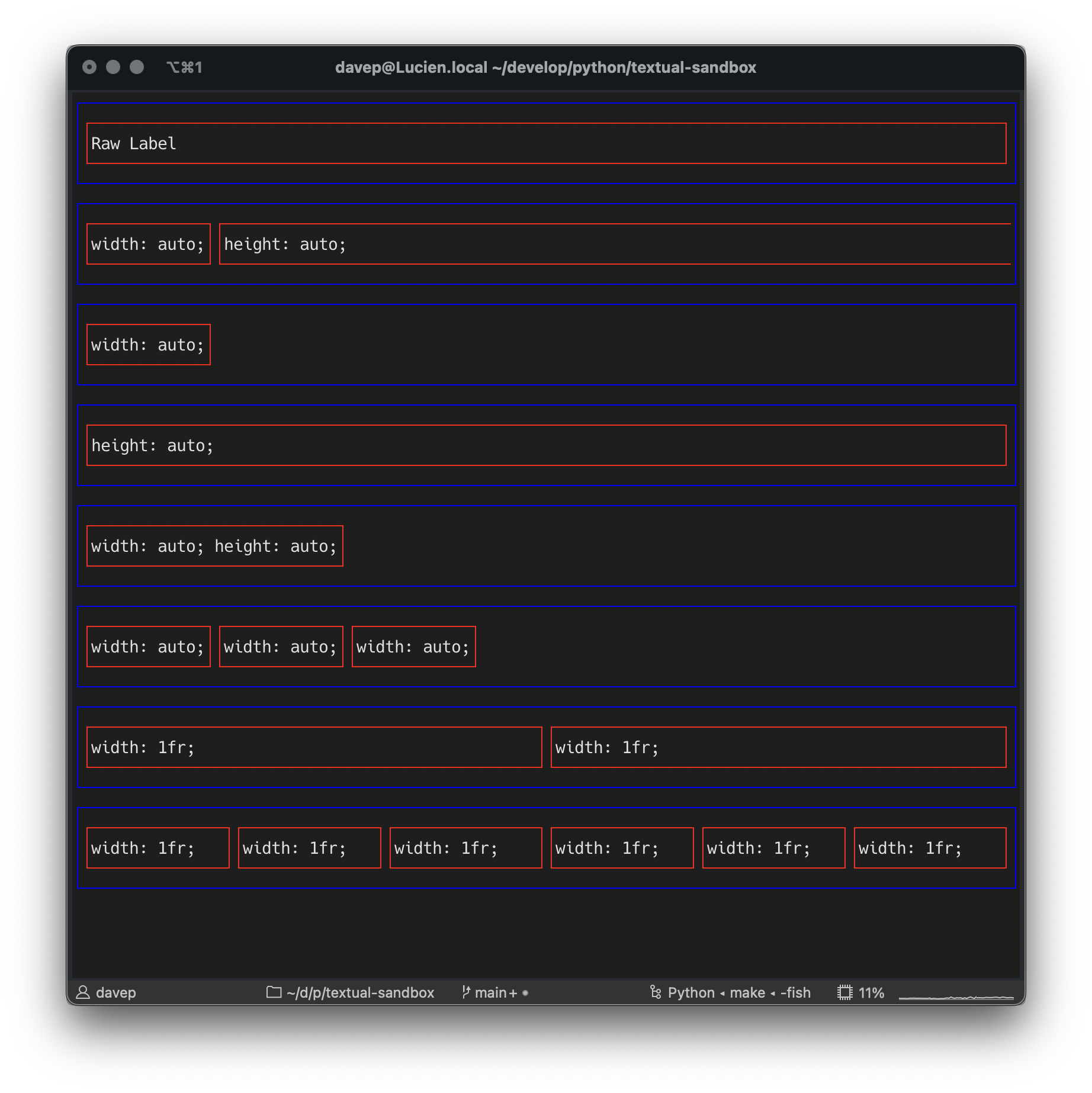This screenshot has width=1092, height=1093.
Task: Click the process tree icon before Python
Action: click(x=656, y=992)
